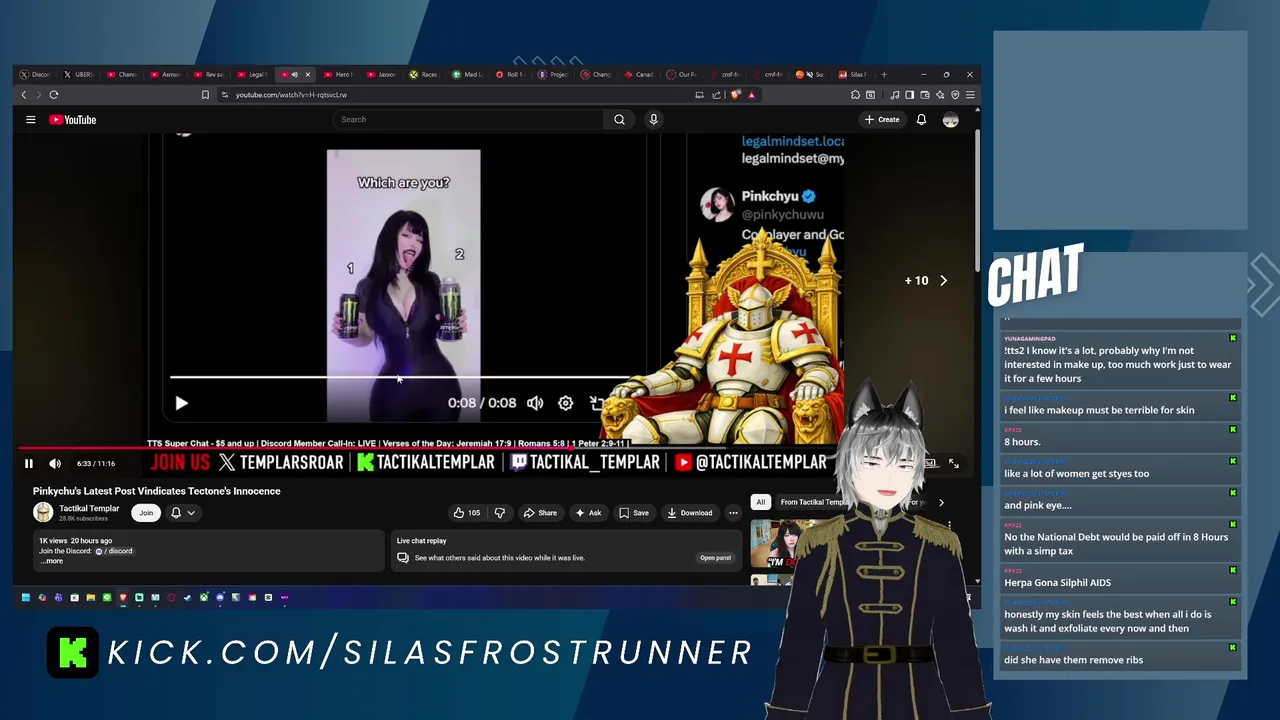The height and width of the screenshot is (720, 1280).
Task: Switch to the Legal browser tab
Action: click(x=252, y=74)
